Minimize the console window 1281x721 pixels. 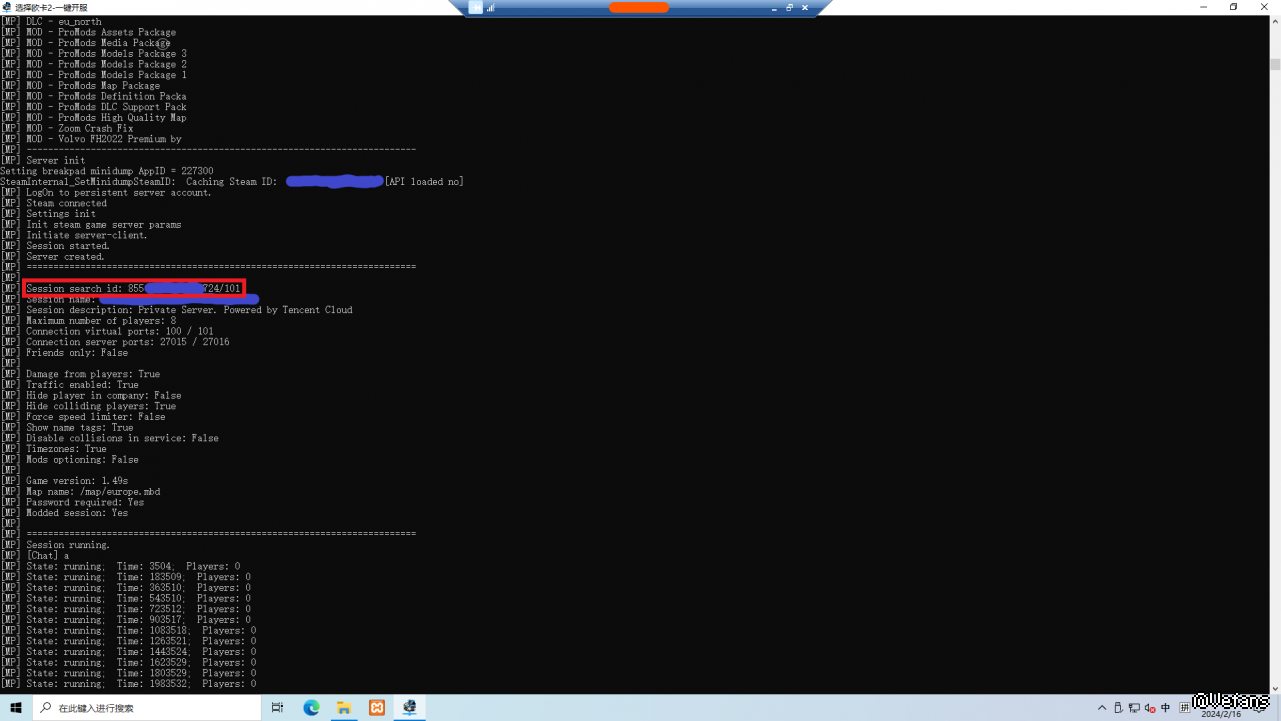[1204, 7]
